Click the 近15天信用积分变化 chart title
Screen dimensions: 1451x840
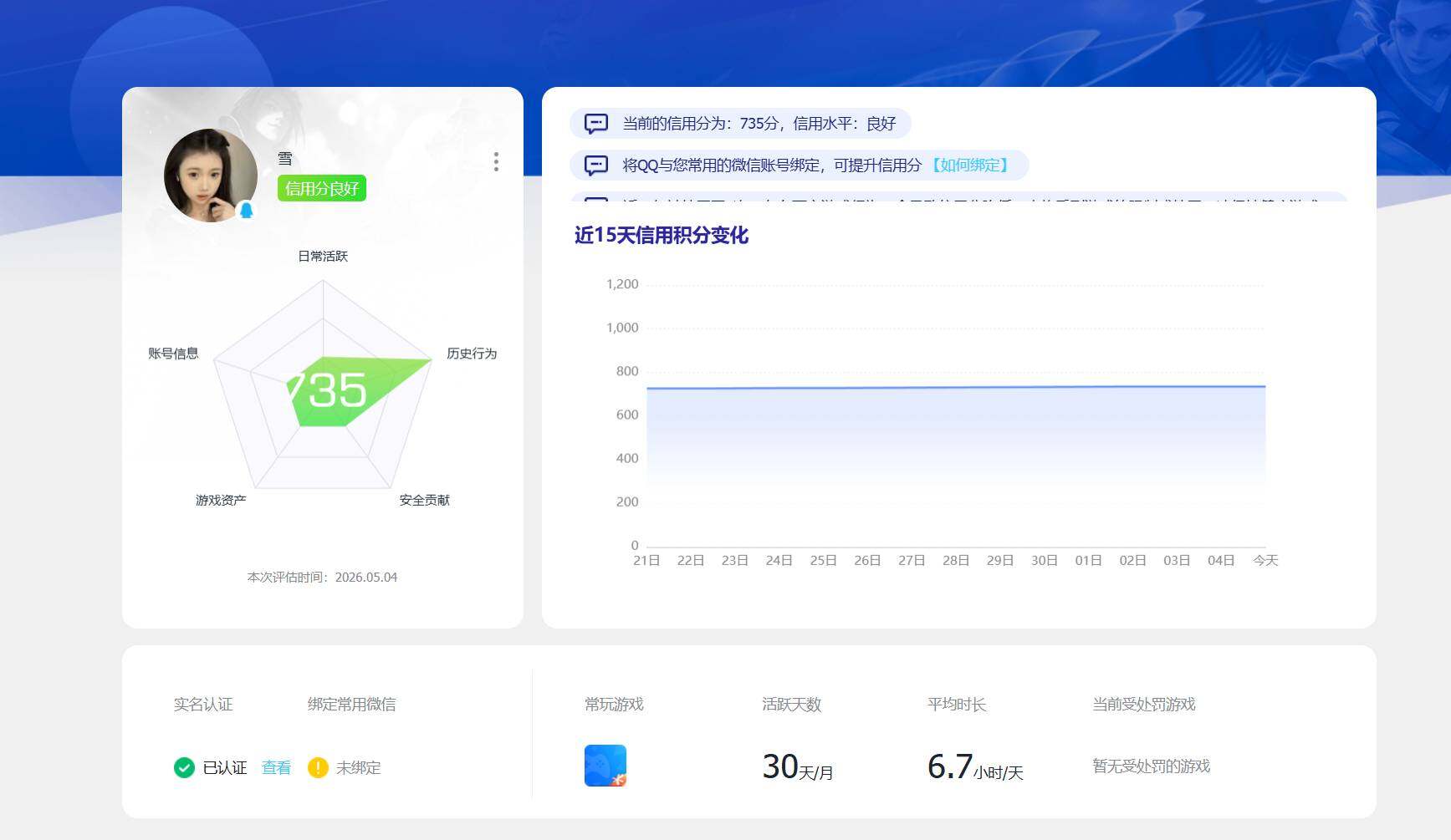point(661,236)
